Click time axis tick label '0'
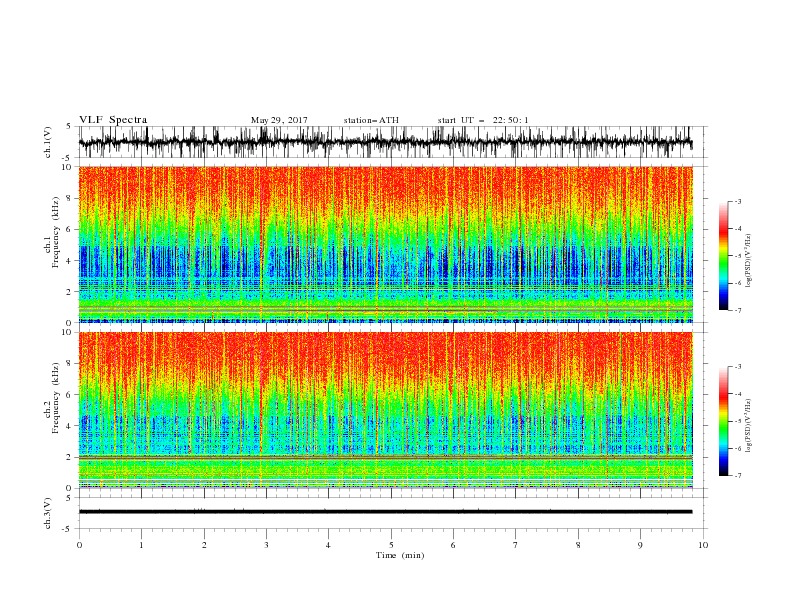Image resolution: width=792 pixels, height=612 pixels. (79, 545)
